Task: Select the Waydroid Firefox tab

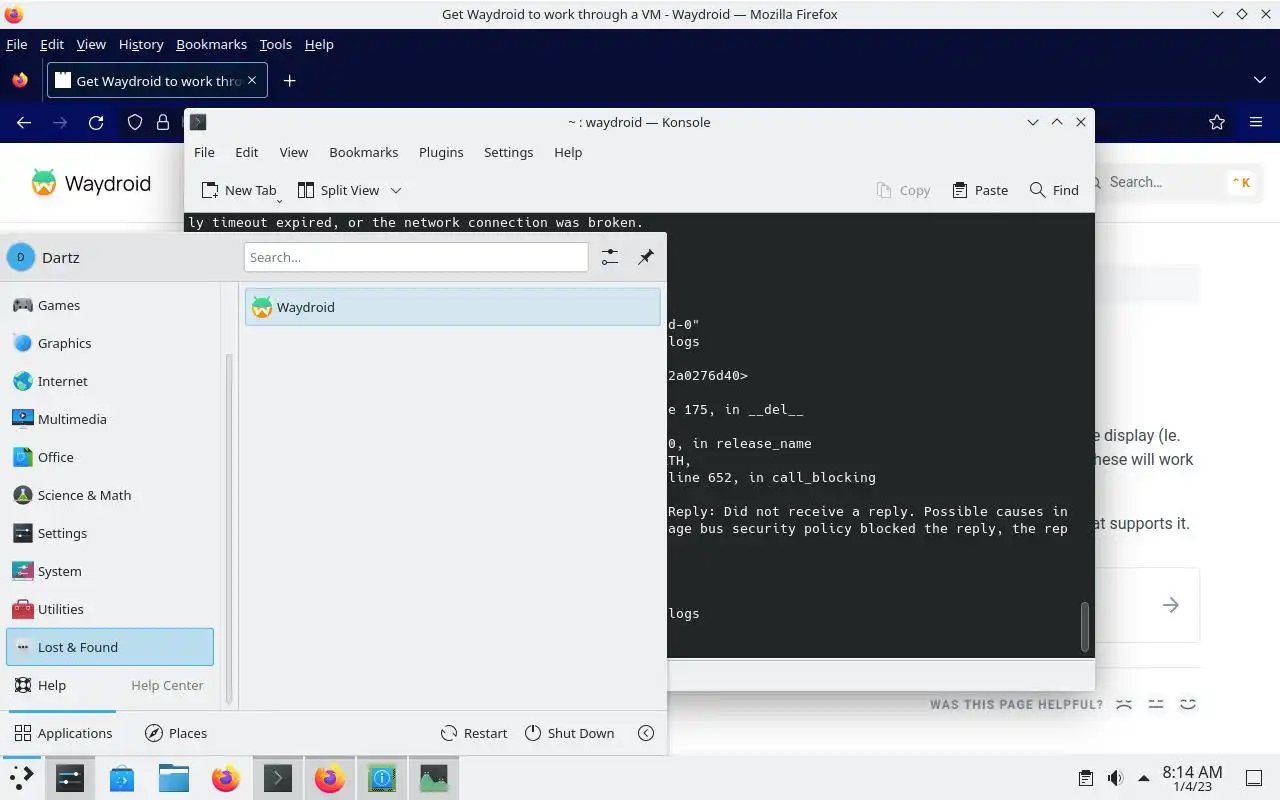Action: 157,81
